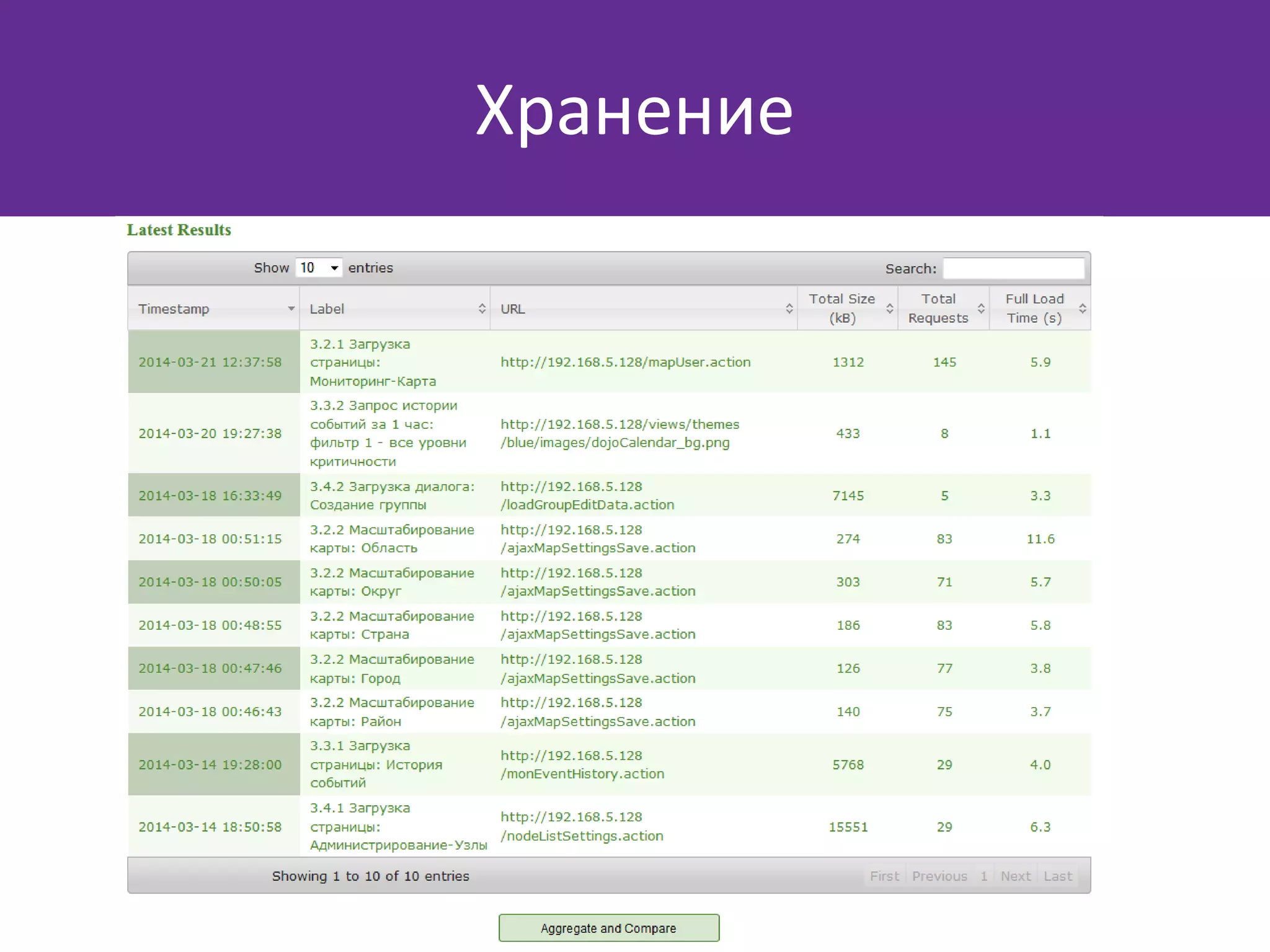Select timestamp 2014-03-18 00:47:46
The image size is (1270, 952).
click(210, 668)
